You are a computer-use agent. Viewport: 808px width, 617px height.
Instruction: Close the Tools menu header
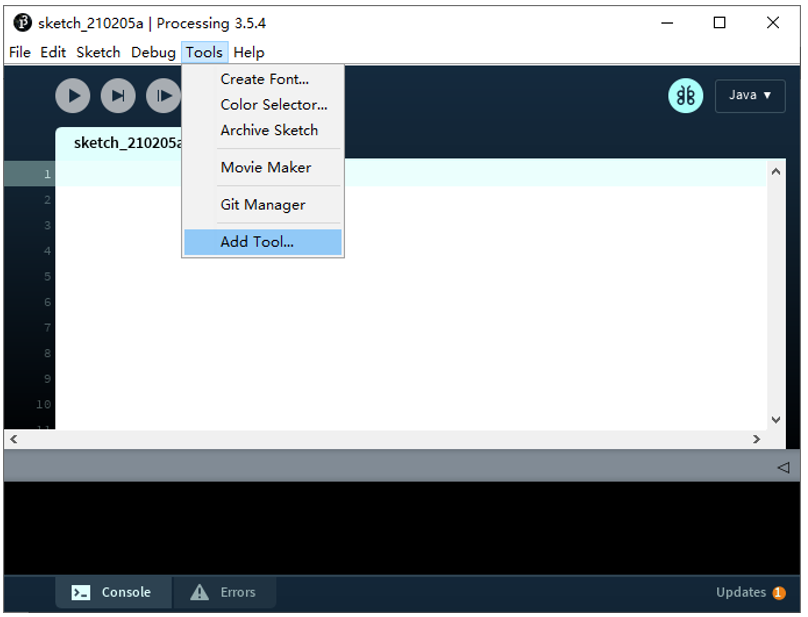(x=204, y=53)
